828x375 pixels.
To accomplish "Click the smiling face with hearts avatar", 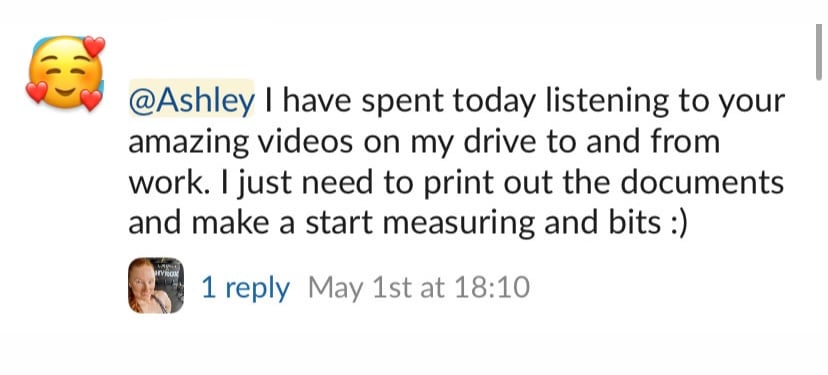I will tap(65, 73).
